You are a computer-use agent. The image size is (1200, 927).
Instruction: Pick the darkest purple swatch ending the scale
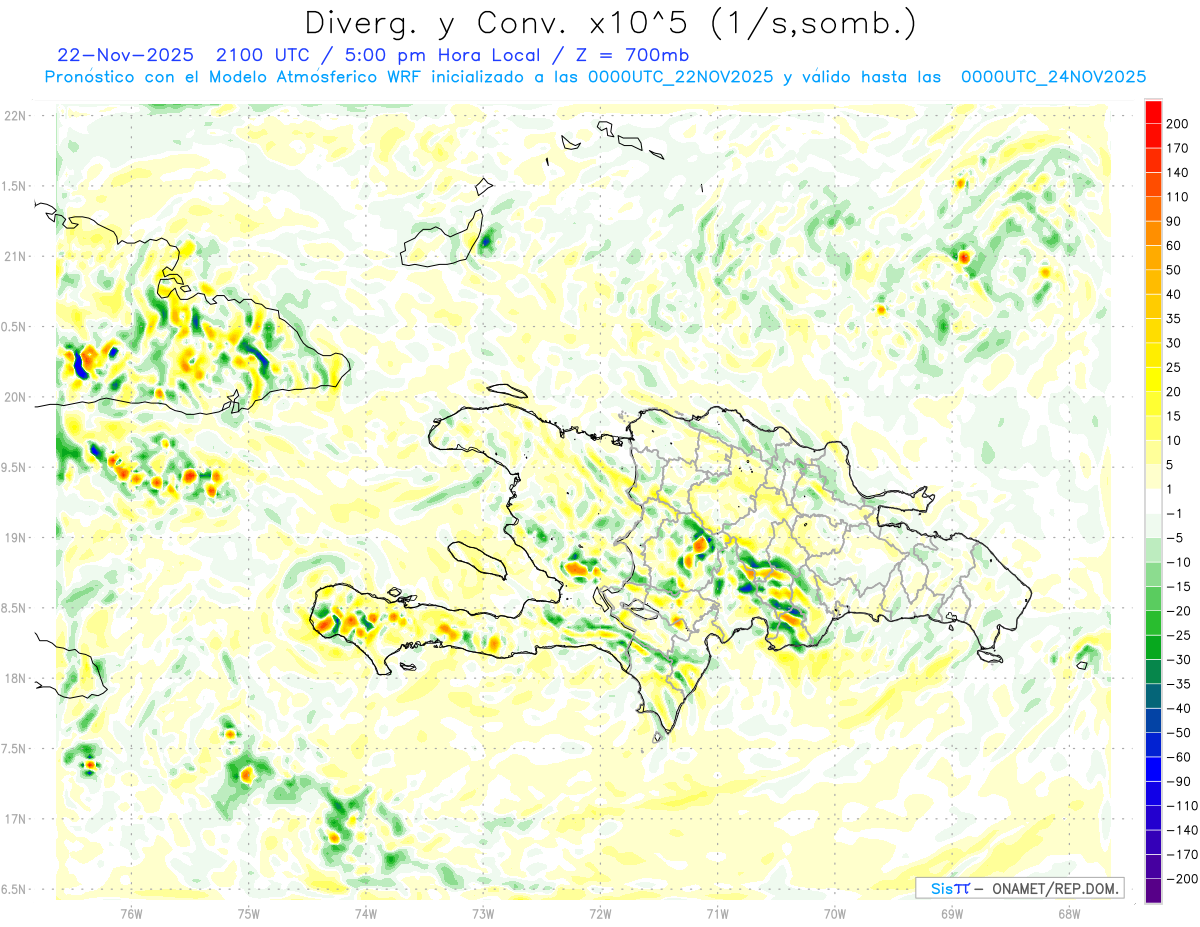click(1153, 890)
